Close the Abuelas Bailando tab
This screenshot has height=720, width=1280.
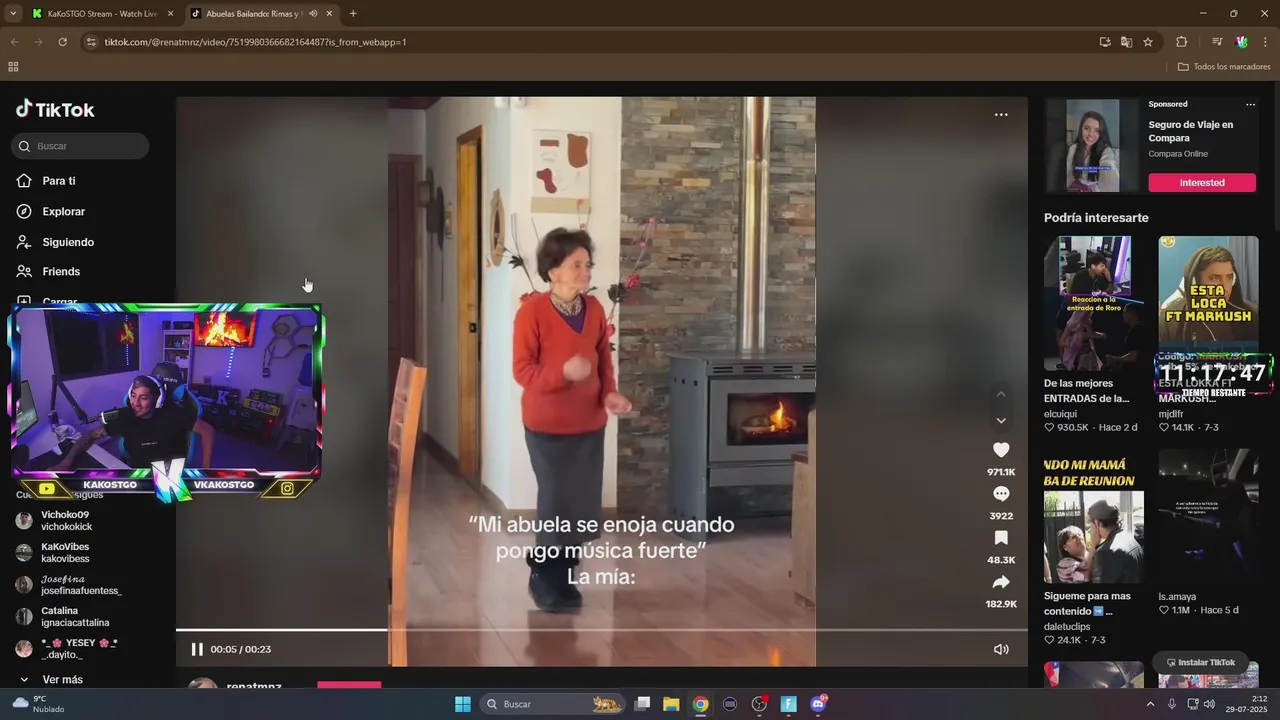pyautogui.click(x=329, y=14)
